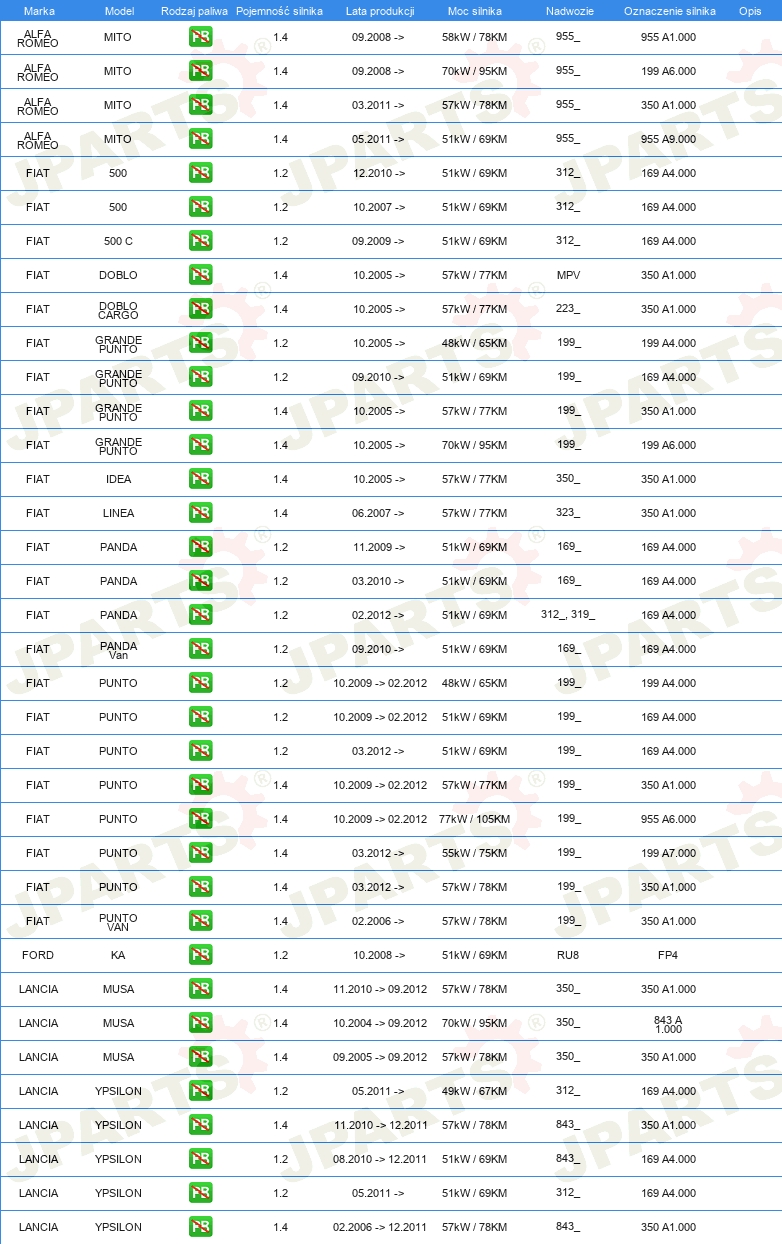
Task: Click the 323_ body code cell
Action: 568,513
